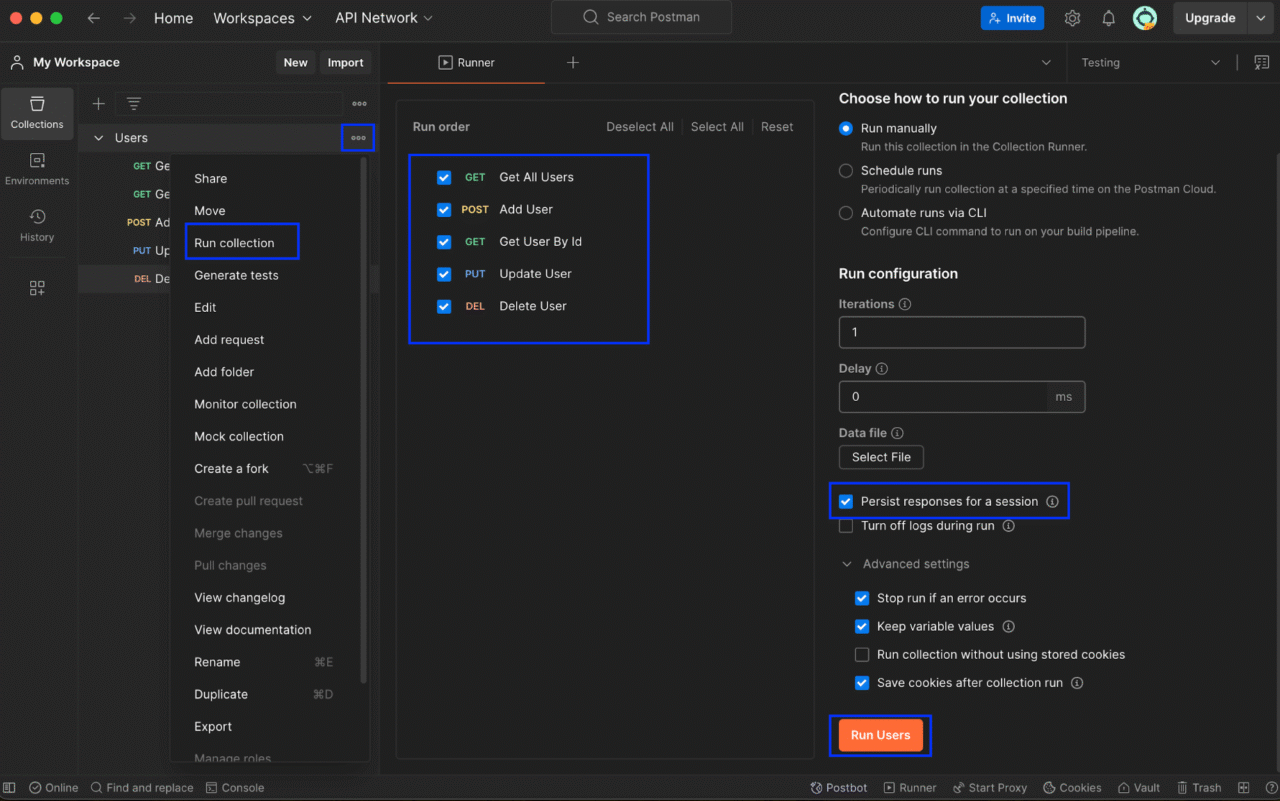The width and height of the screenshot is (1280, 801).
Task: Click the plus icon to create a collection
Action: 98,103
